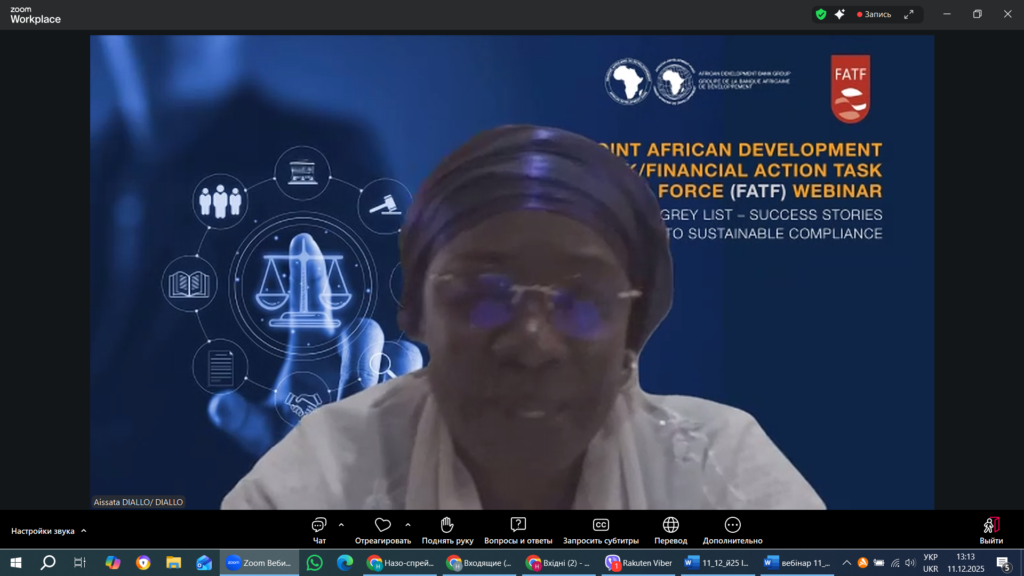Click the red Запись recording indicator

click(874, 14)
